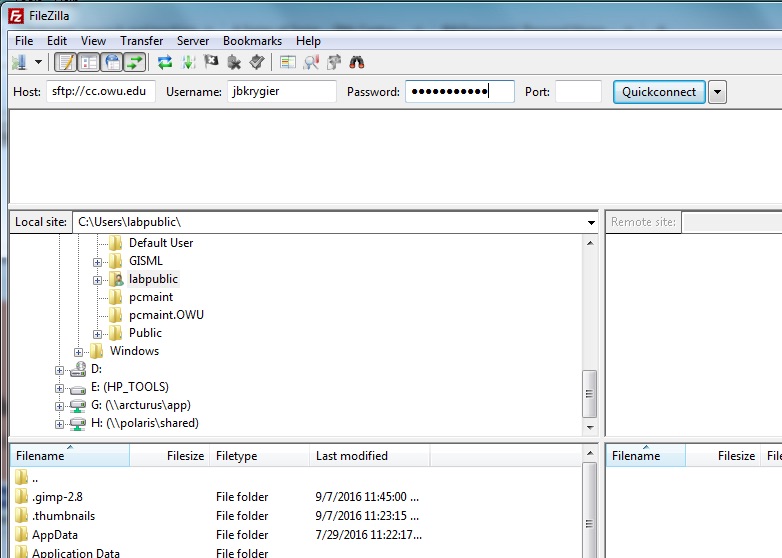Viewport: 782px width, 558px height.
Task: Select E: (HP_TOOLS) drive
Action: [x=130, y=387]
